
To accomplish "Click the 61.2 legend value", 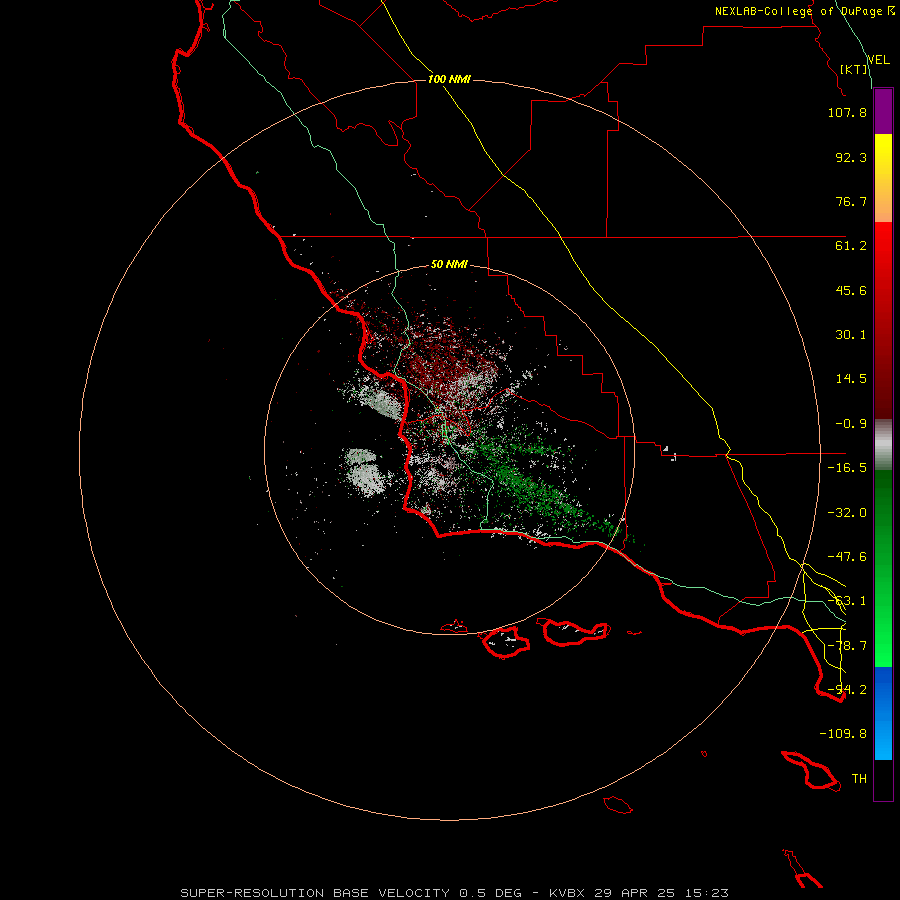I will 851,246.
